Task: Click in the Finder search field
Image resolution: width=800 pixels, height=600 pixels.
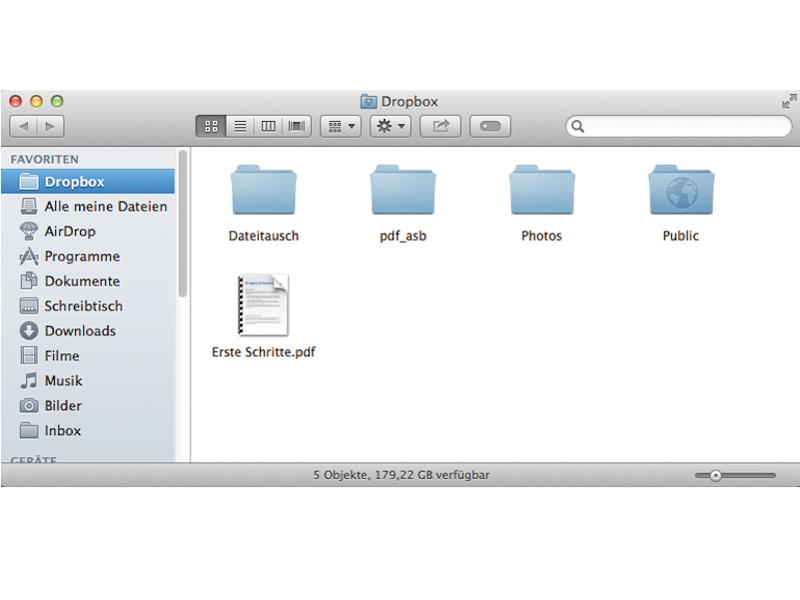Action: 679,126
